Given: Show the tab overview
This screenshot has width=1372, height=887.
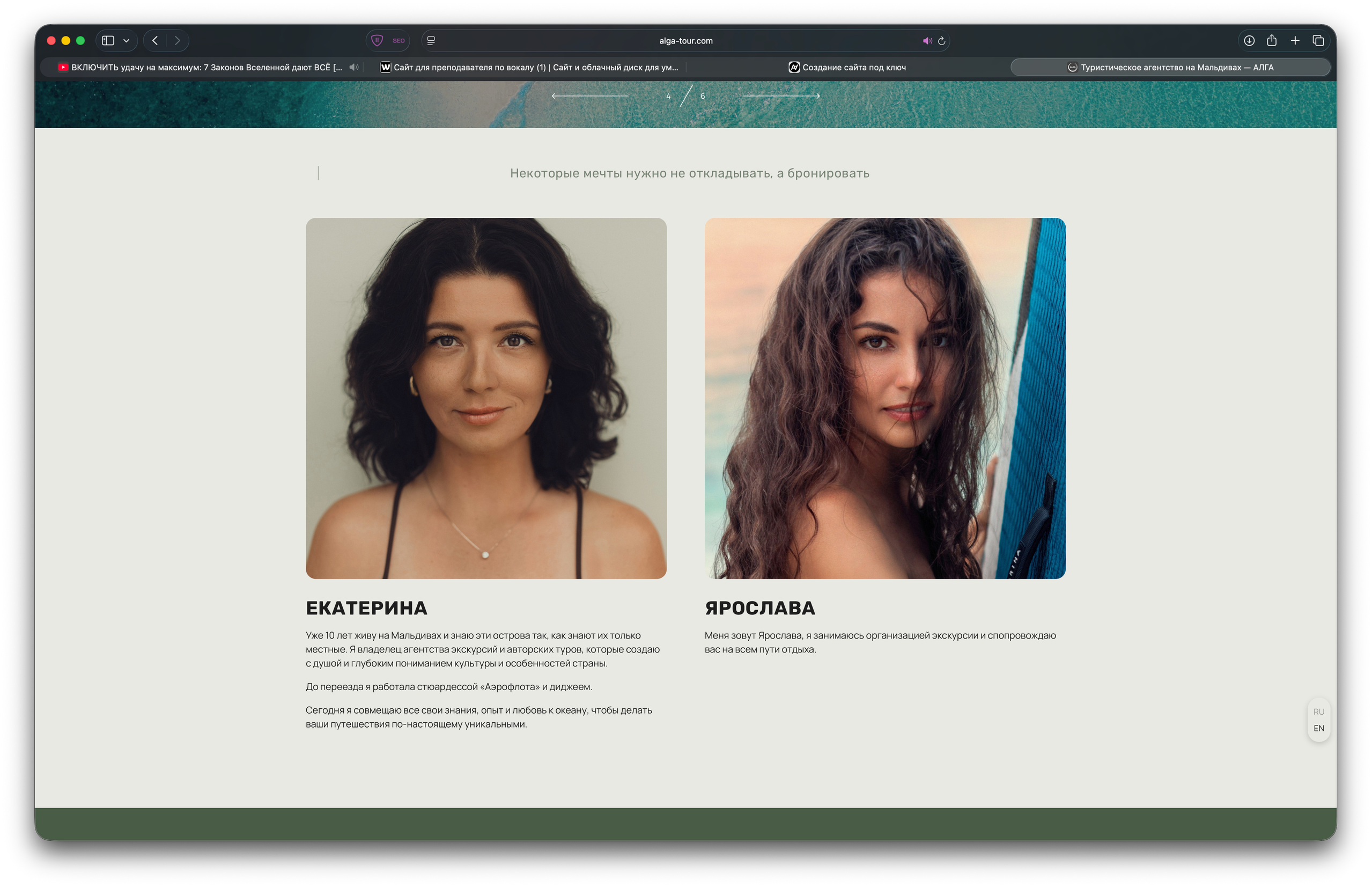Looking at the screenshot, I should click(1319, 40).
